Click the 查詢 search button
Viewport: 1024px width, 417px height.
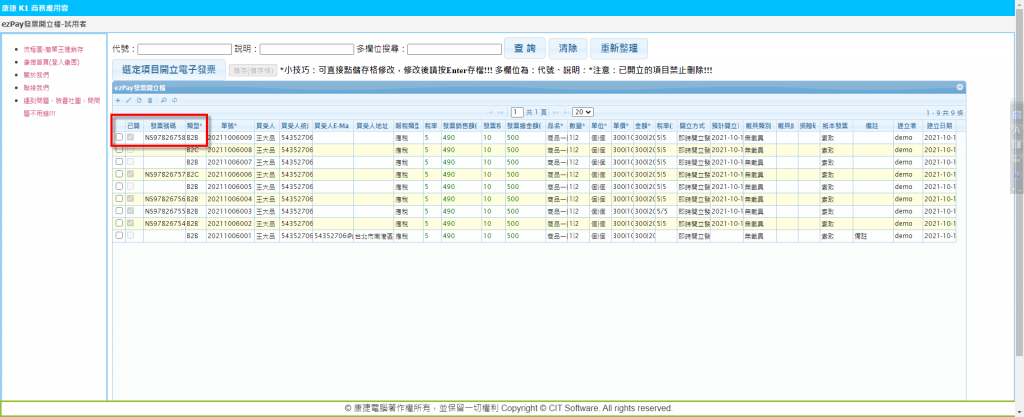click(x=524, y=48)
